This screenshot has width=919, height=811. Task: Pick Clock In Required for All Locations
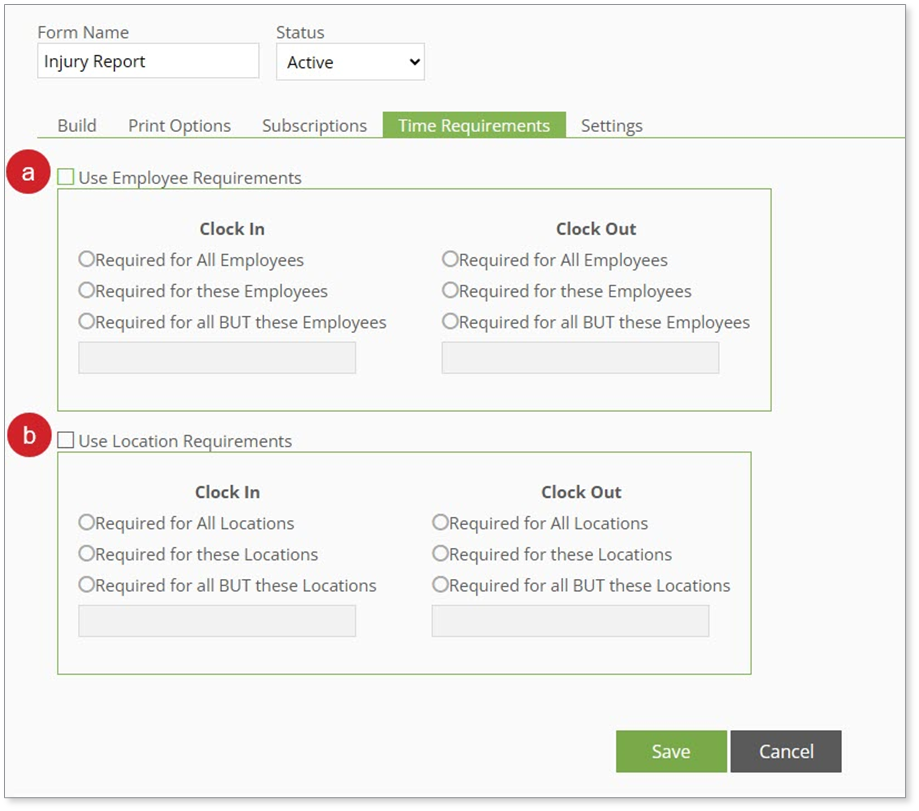pos(87,523)
